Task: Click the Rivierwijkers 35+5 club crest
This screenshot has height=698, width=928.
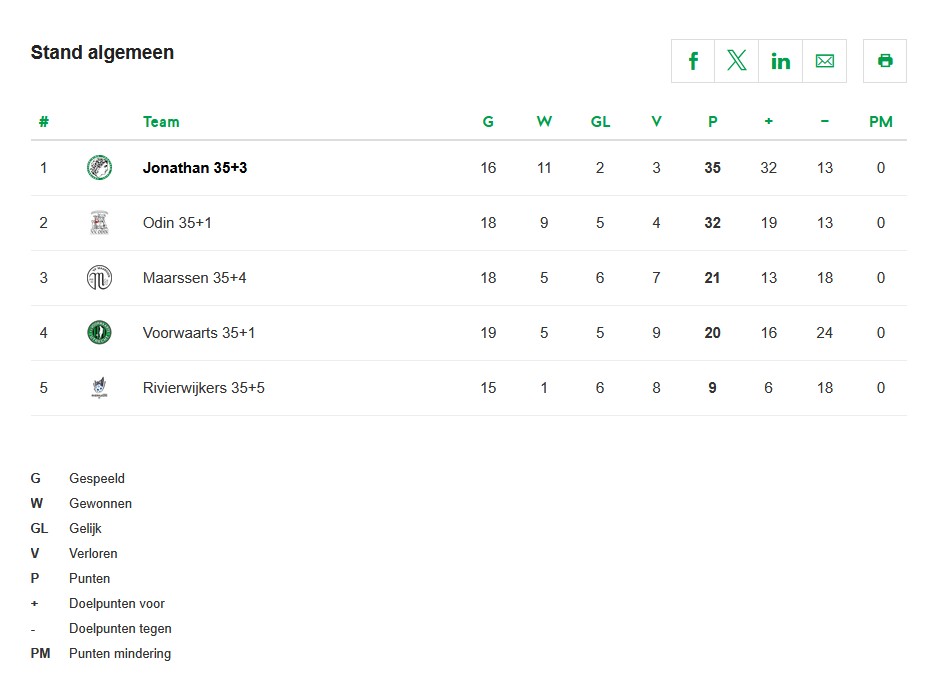Action: coord(99,388)
